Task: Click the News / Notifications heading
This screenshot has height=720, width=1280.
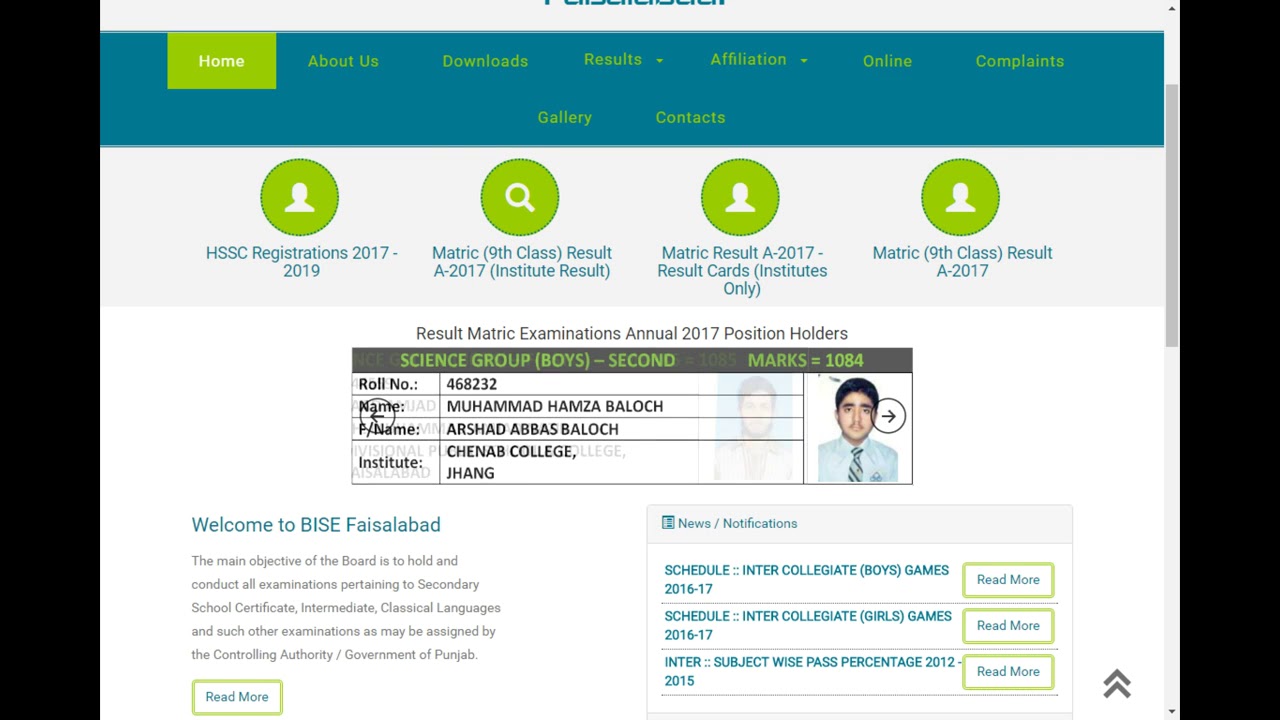Action: (737, 523)
